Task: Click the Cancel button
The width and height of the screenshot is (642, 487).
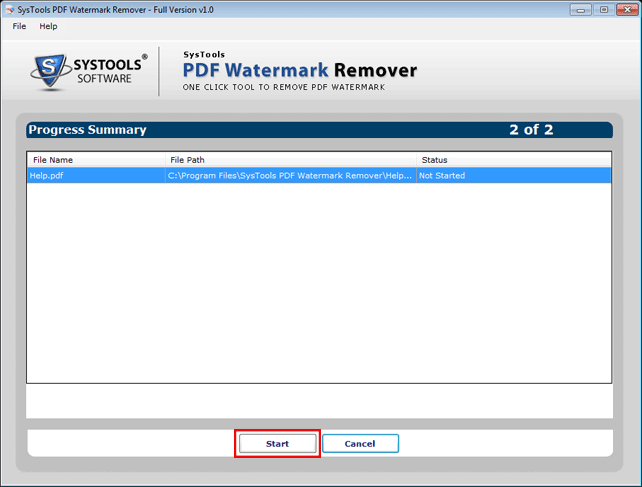Action: point(360,444)
